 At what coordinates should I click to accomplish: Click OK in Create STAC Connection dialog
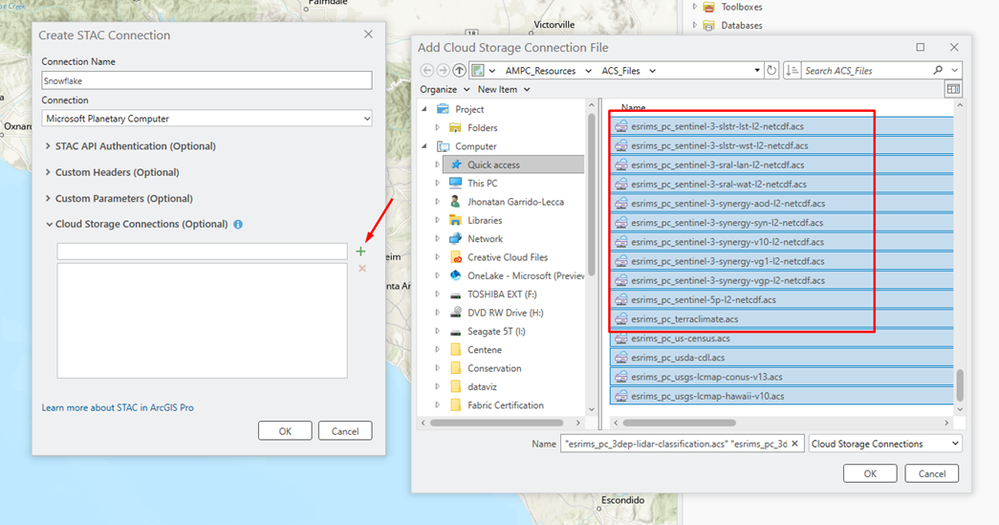(x=285, y=431)
